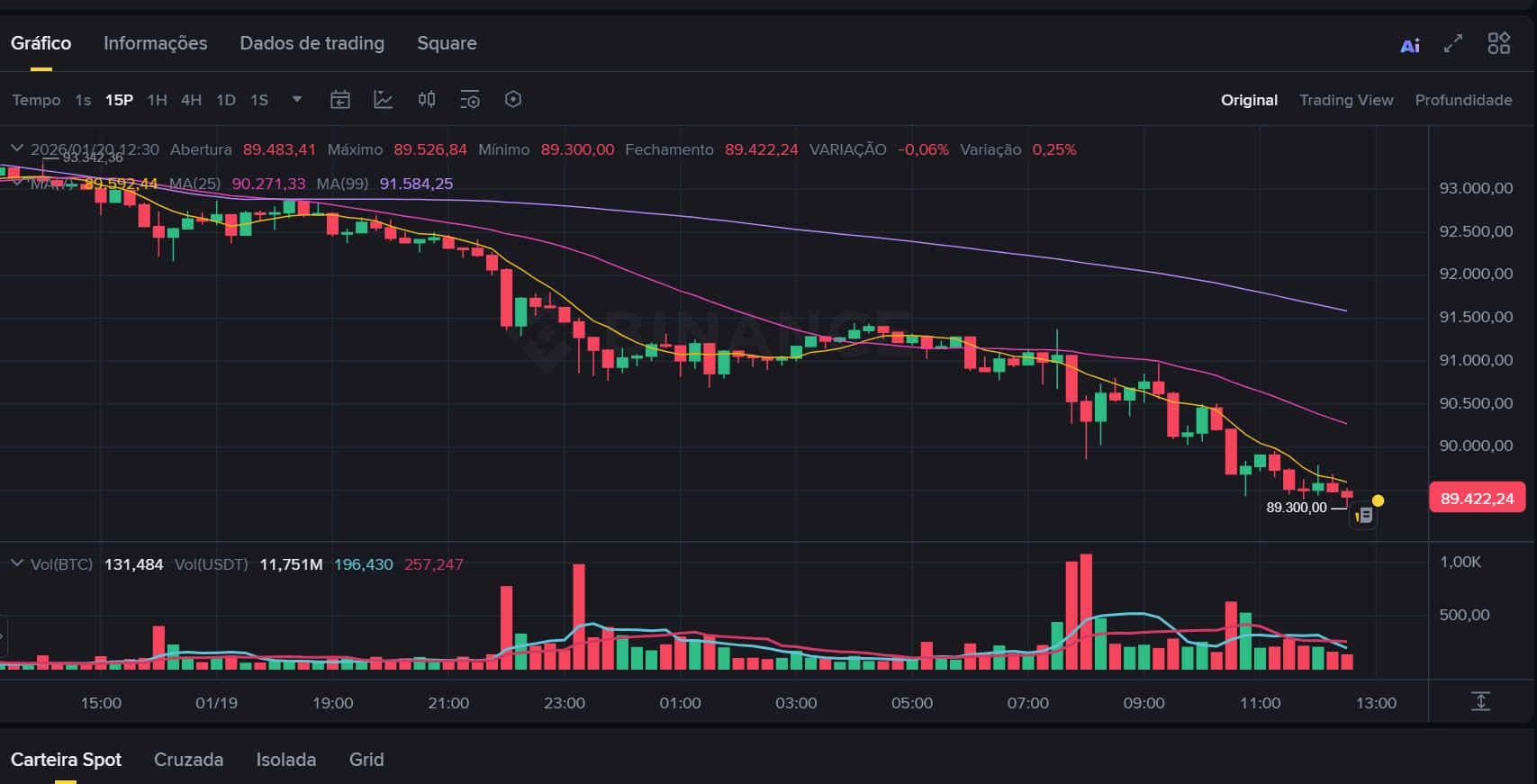The width and height of the screenshot is (1537, 784).
Task: Select the 4H time interval
Action: 191,100
